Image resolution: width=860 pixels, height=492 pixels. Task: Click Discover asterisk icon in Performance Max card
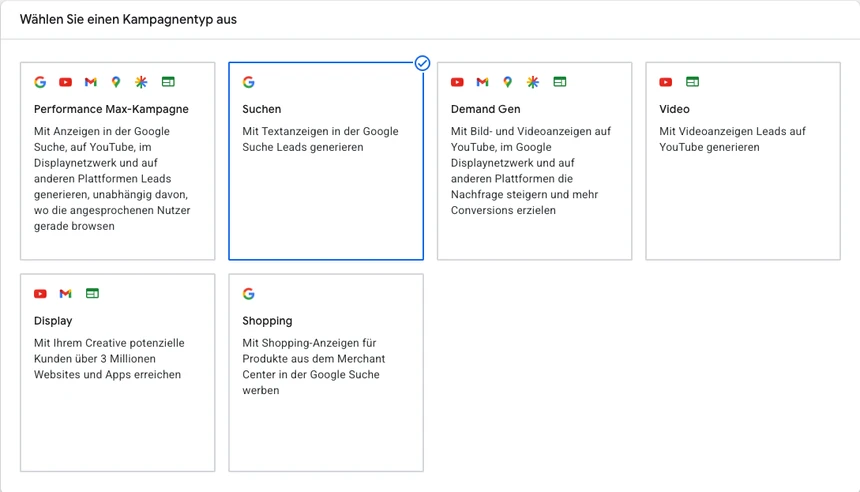point(141,82)
